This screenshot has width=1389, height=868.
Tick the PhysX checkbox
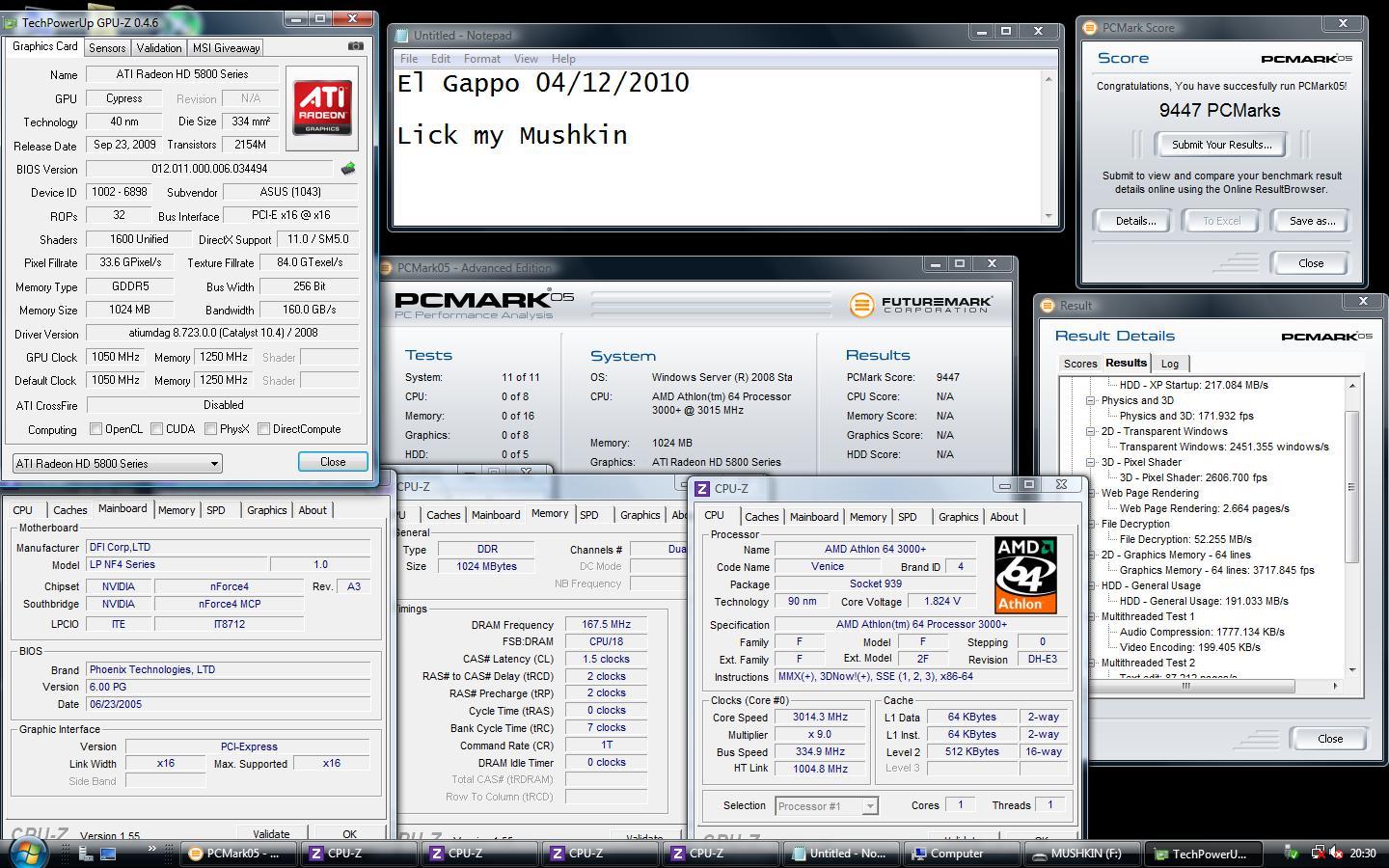[210, 429]
